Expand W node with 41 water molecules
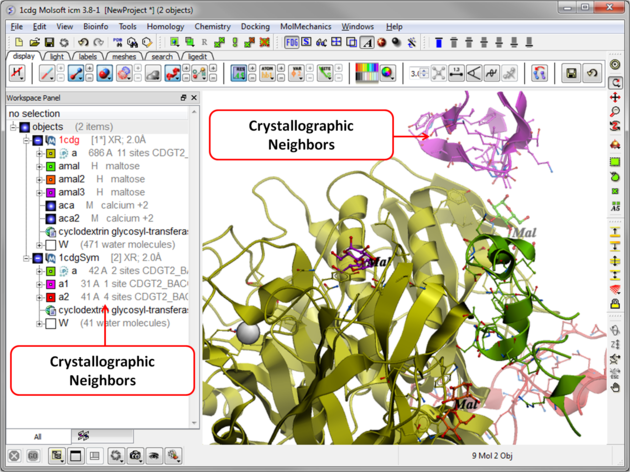The image size is (630, 472). click(39, 323)
